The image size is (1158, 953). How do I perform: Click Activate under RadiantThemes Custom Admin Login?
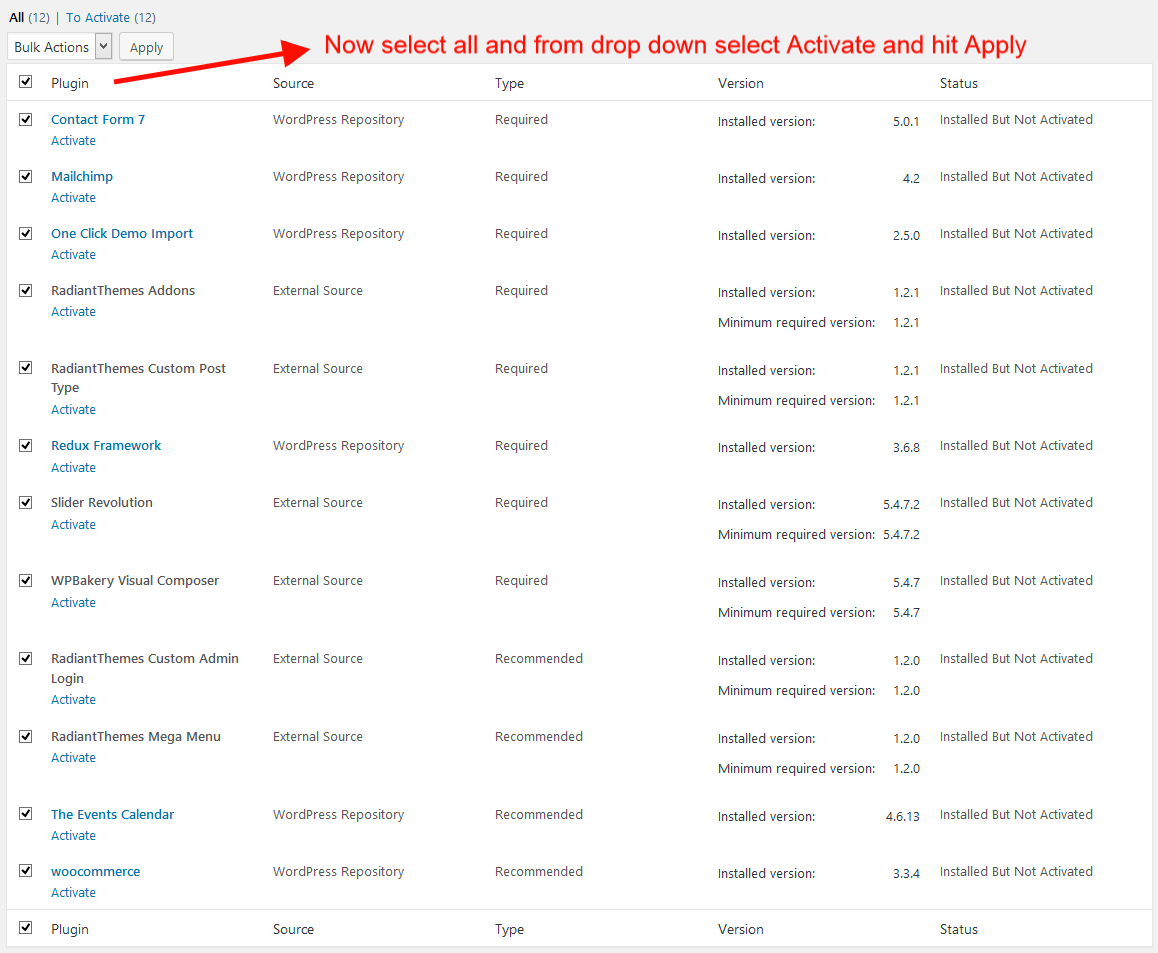pos(73,700)
